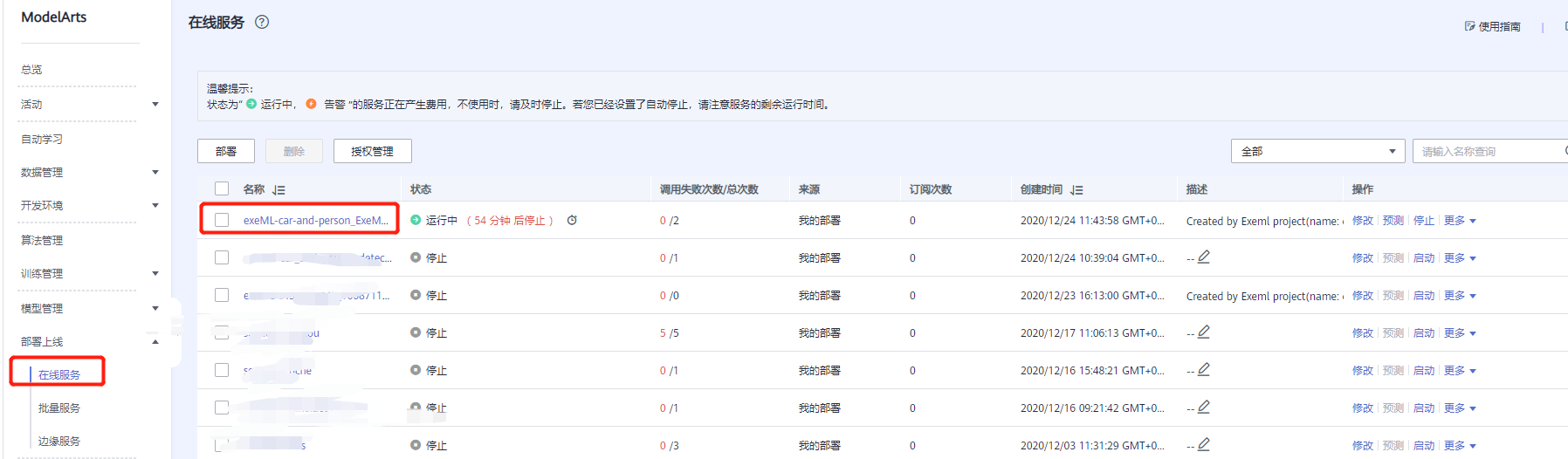Open exeML-car-and-person service link

click(x=315, y=221)
